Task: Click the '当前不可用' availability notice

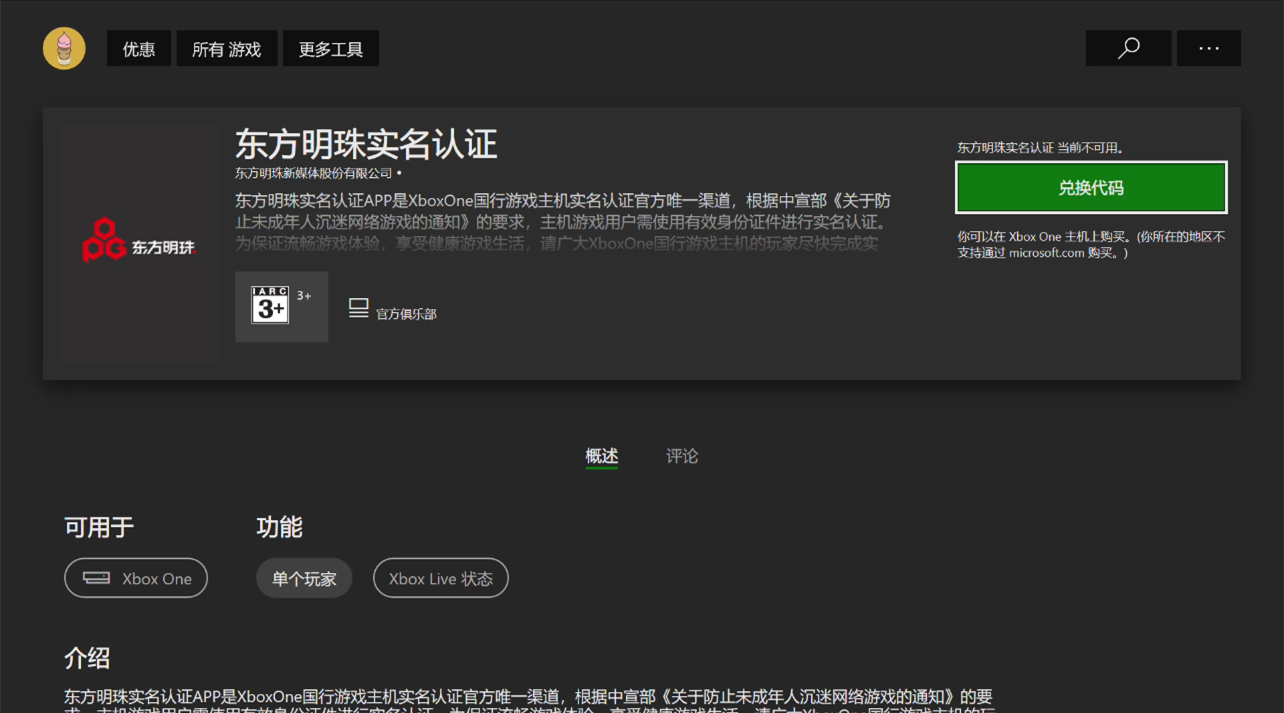Action: (x=1041, y=148)
